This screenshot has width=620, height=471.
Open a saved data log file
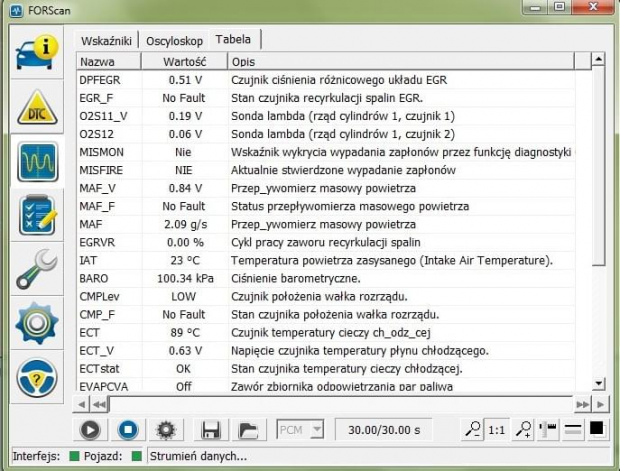tap(248, 430)
